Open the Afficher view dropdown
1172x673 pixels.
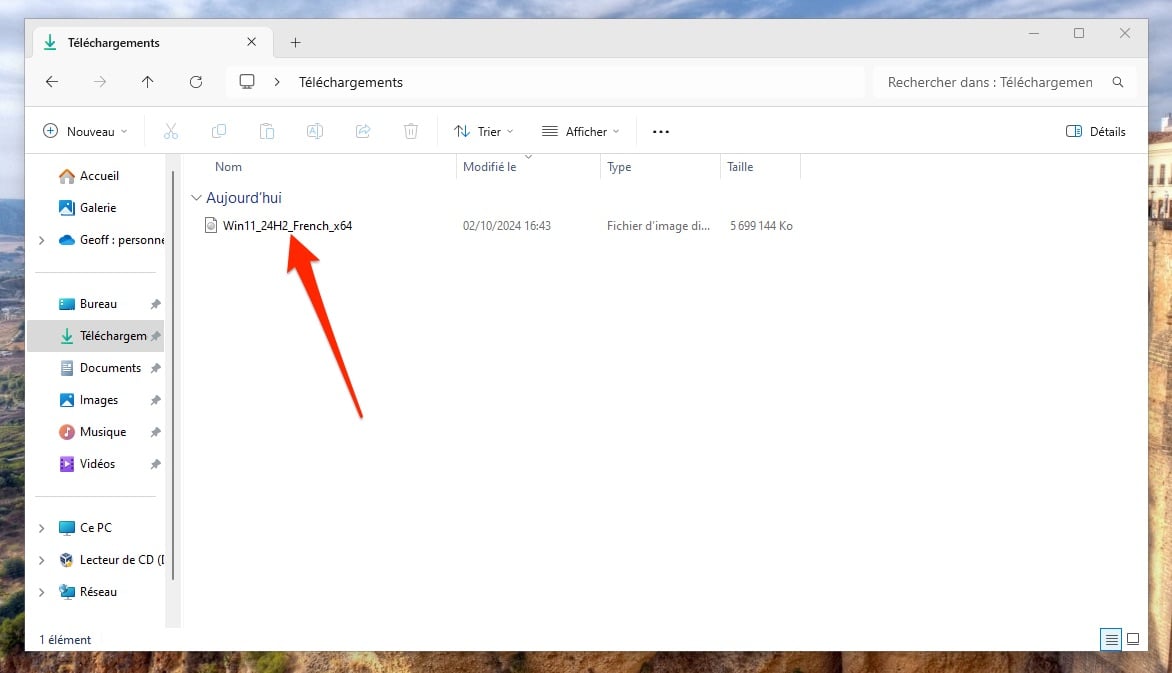coord(581,132)
